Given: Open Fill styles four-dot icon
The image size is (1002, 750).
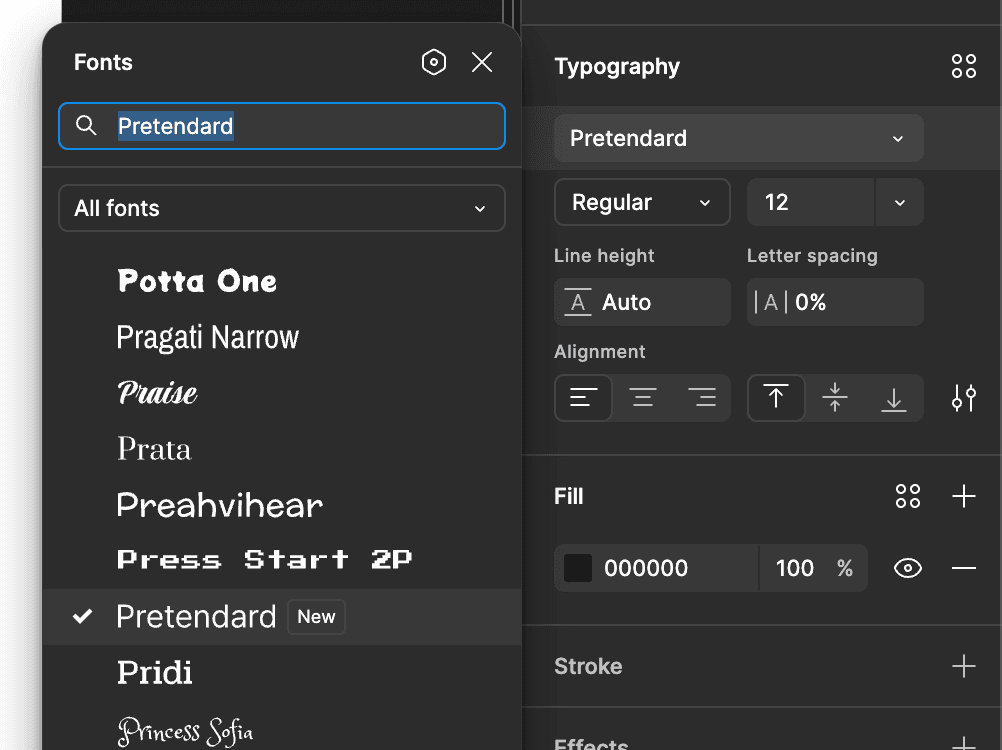Looking at the screenshot, I should click(x=907, y=496).
